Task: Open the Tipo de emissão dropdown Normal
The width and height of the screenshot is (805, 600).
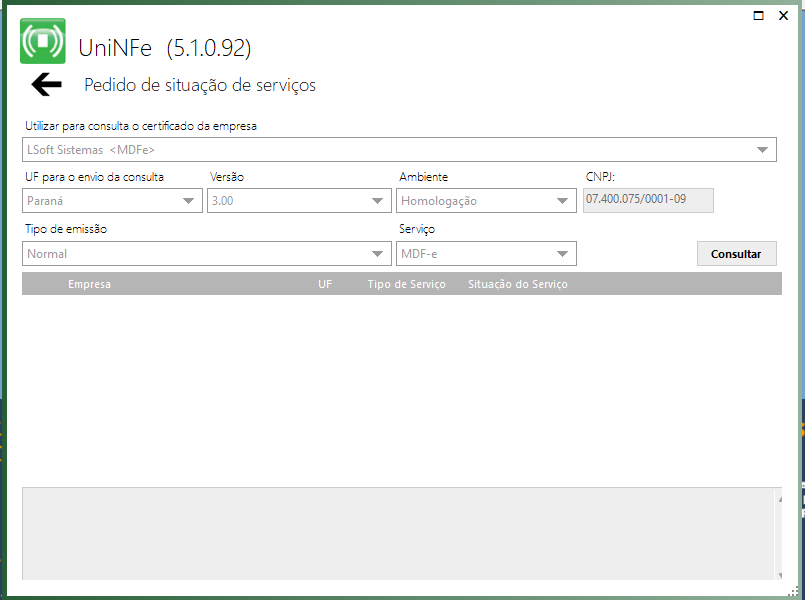Action: point(207,254)
